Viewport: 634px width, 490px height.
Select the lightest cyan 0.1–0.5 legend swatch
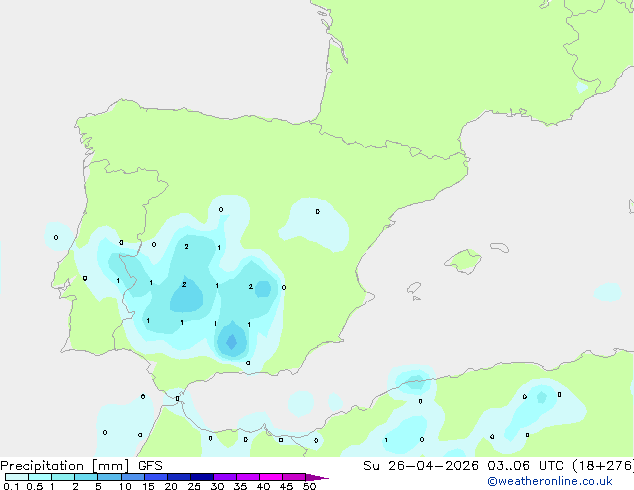17,477
